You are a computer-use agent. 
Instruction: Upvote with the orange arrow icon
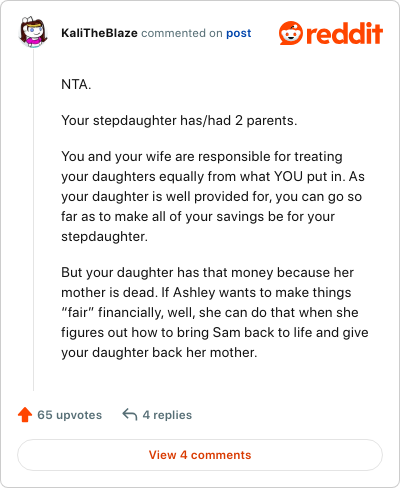pos(25,415)
